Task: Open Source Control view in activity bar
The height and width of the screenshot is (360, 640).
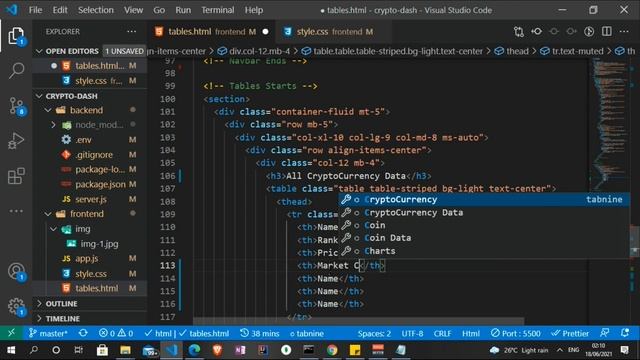Action: pos(16,106)
